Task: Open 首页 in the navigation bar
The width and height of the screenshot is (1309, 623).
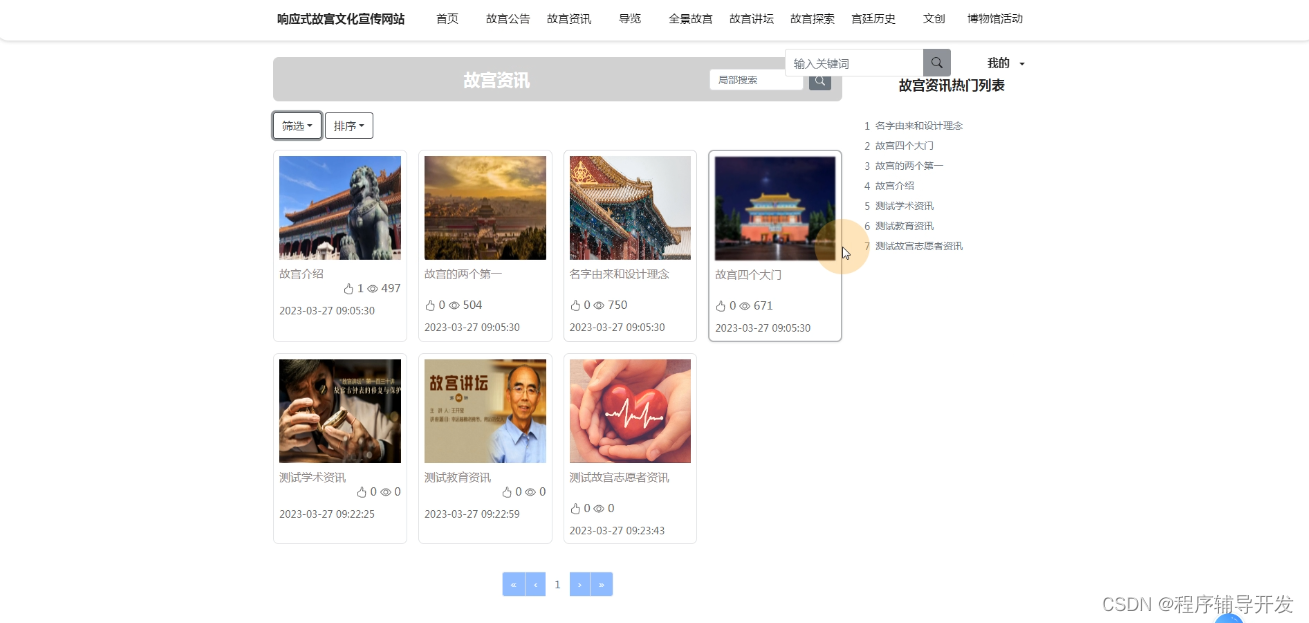Action: [x=447, y=19]
